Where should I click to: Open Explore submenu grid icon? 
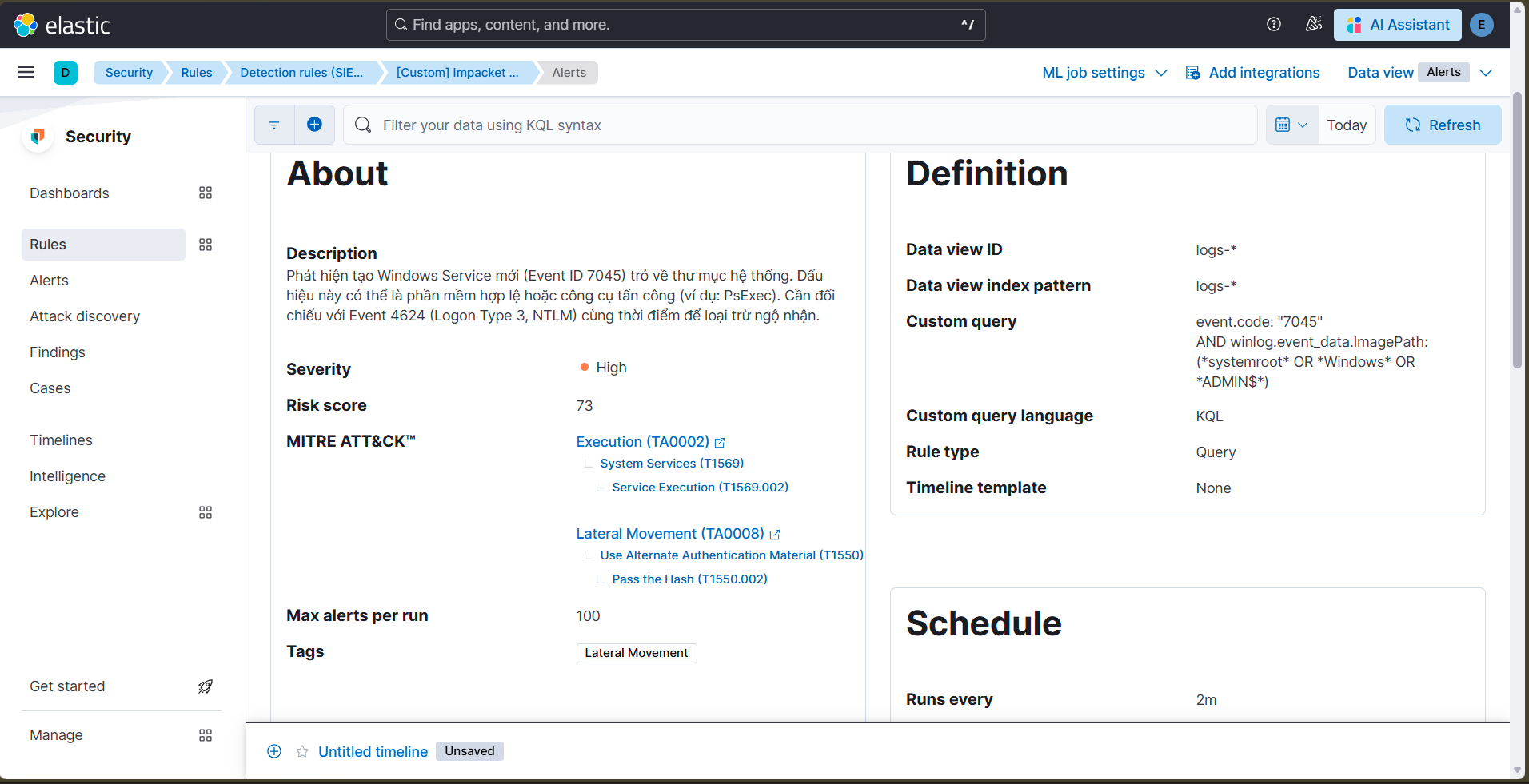(206, 512)
